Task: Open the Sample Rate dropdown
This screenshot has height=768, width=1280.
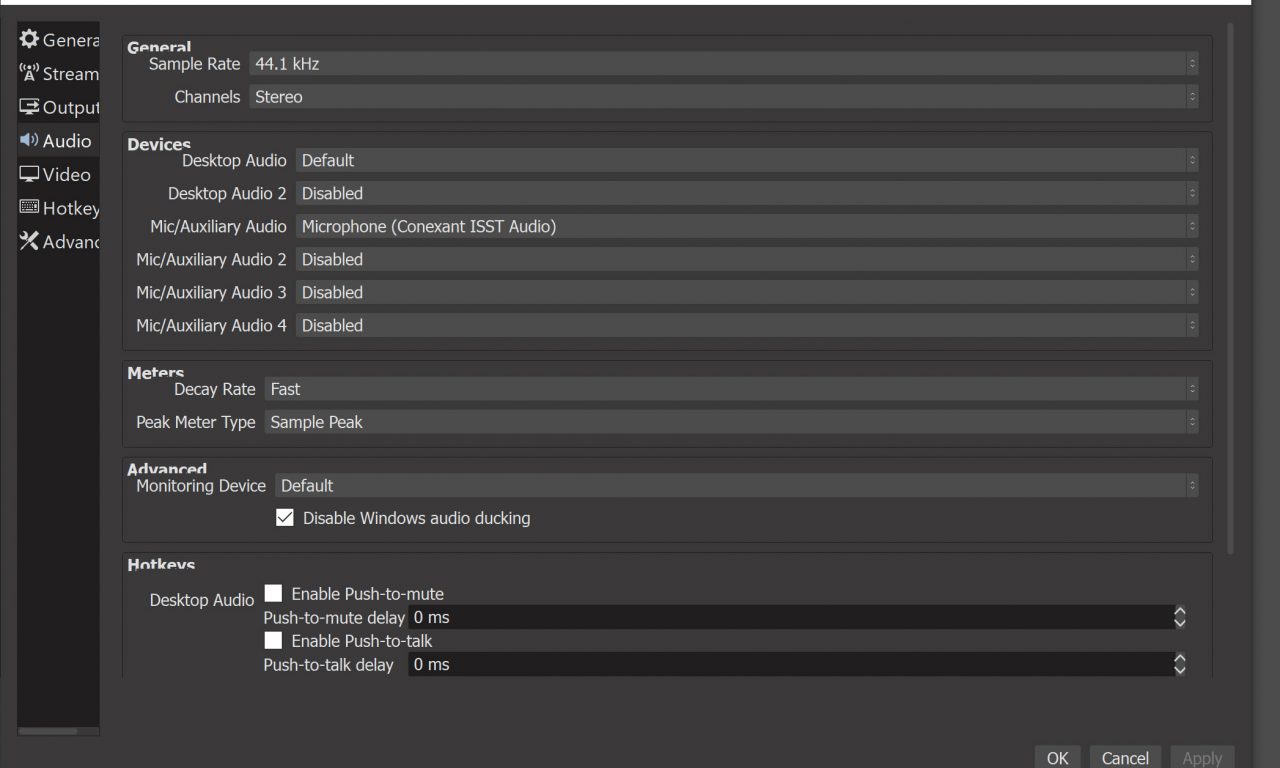Action: (x=722, y=64)
